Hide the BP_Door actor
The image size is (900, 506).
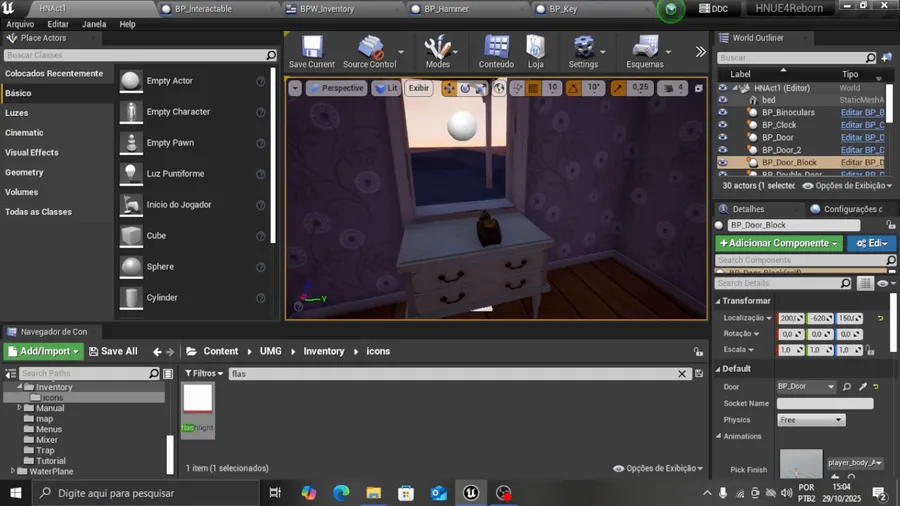[x=723, y=138]
